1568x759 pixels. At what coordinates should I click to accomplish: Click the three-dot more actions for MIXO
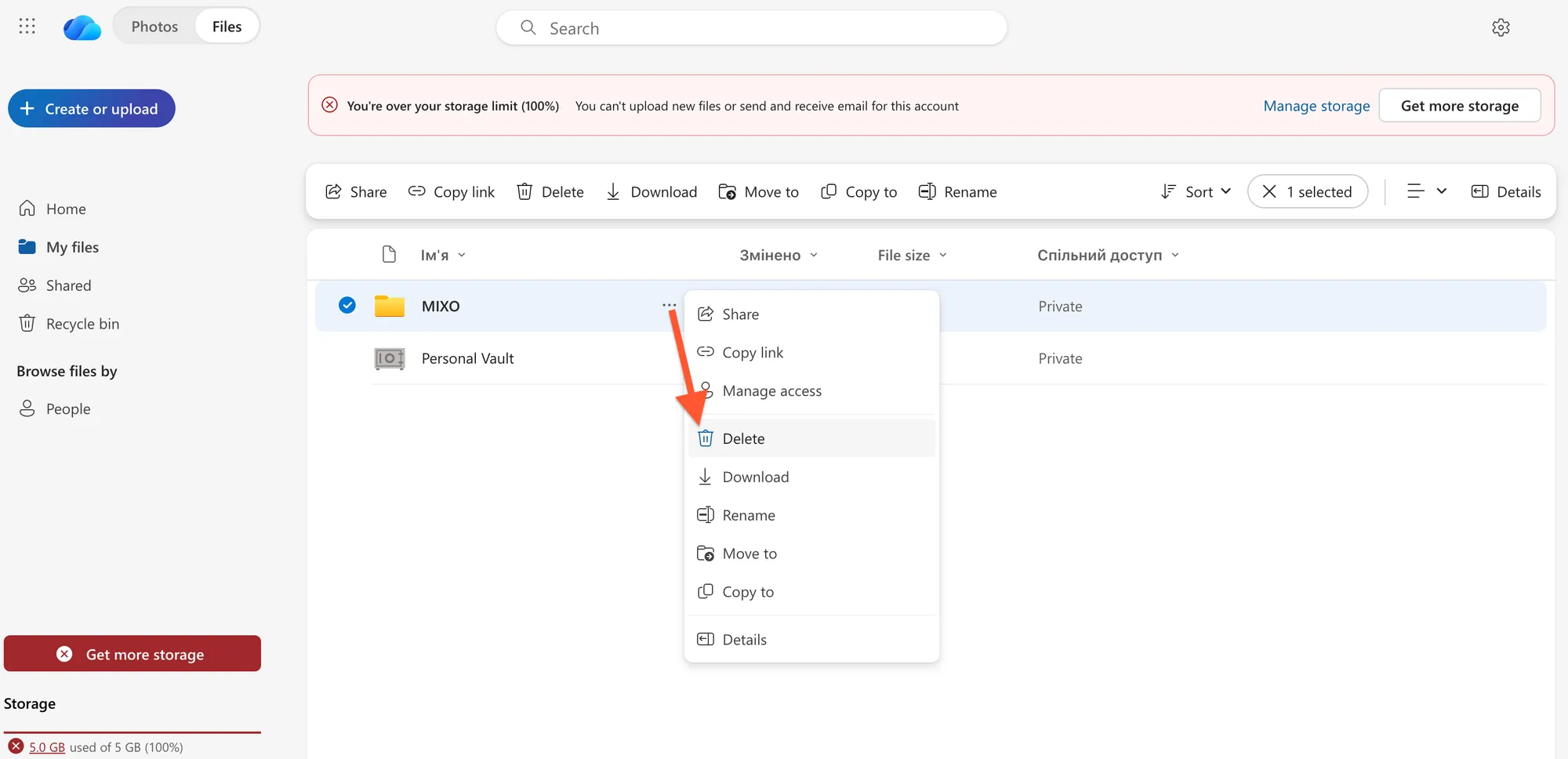[x=668, y=305]
